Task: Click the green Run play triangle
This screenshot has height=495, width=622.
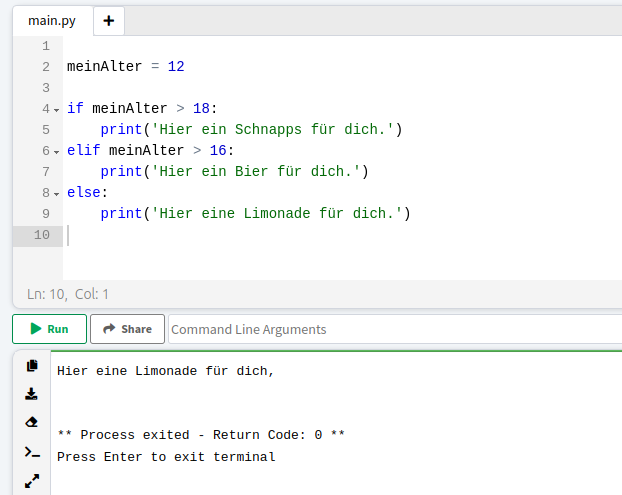Action: click(x=36, y=328)
